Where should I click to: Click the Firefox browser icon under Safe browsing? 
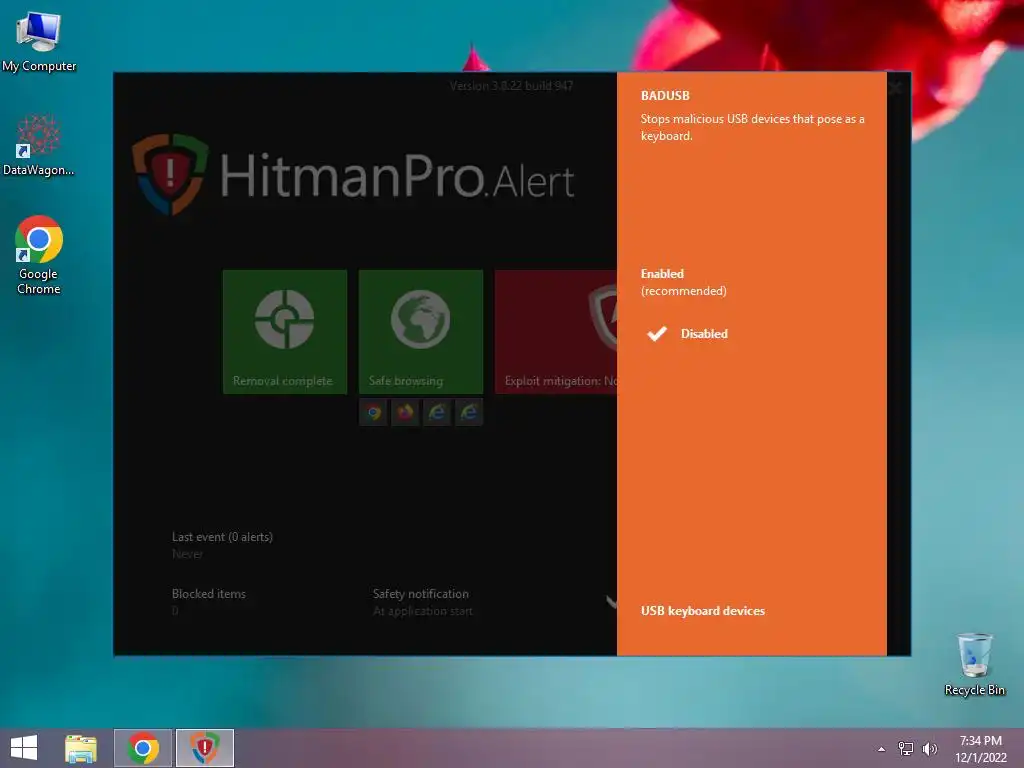(406, 413)
